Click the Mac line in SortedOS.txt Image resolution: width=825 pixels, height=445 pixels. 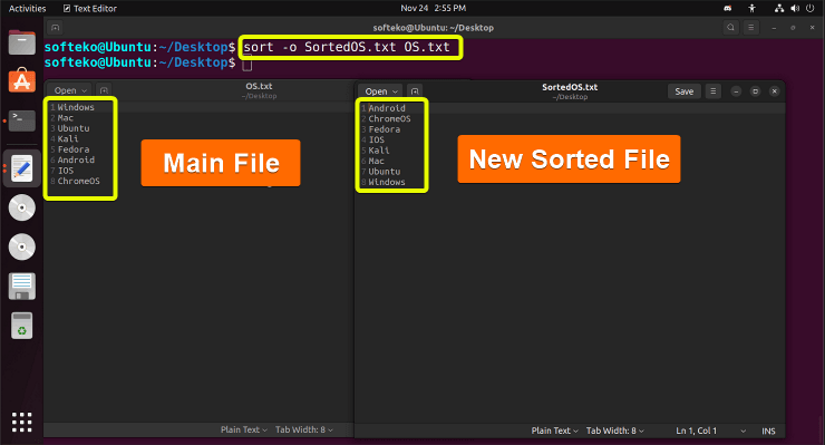pyautogui.click(x=376, y=161)
